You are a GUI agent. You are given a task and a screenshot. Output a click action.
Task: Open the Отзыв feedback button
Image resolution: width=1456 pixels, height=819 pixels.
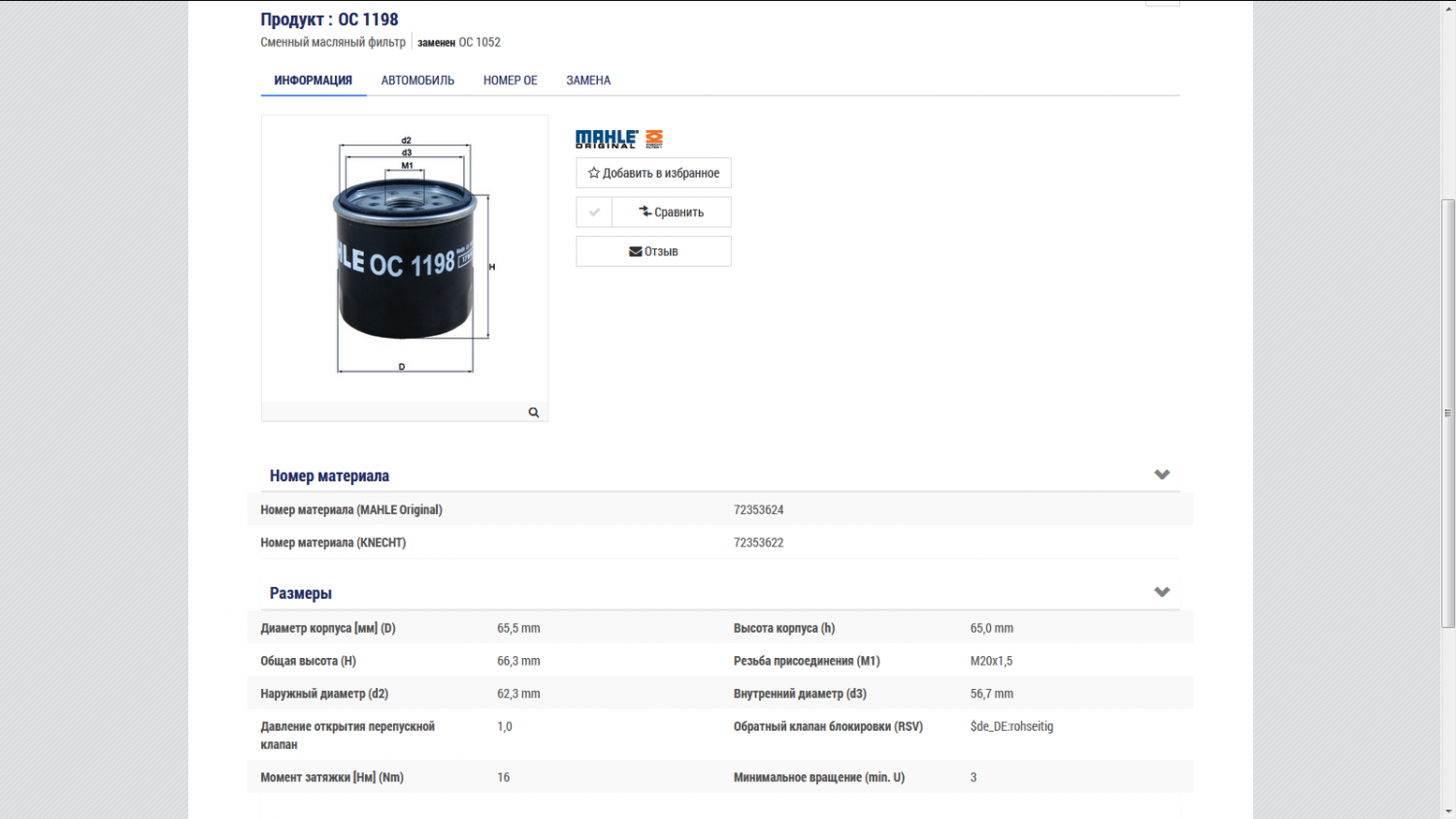(653, 251)
